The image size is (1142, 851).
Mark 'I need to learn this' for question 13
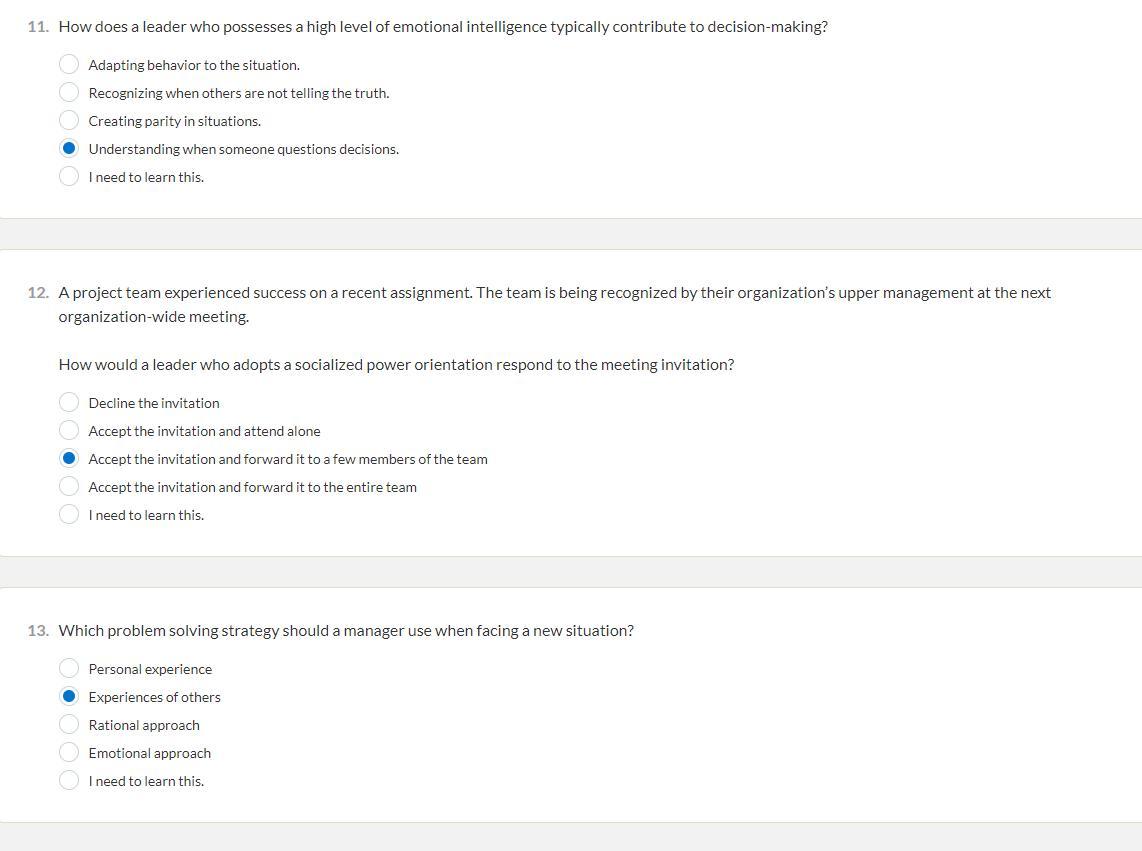pyautogui.click(x=68, y=780)
